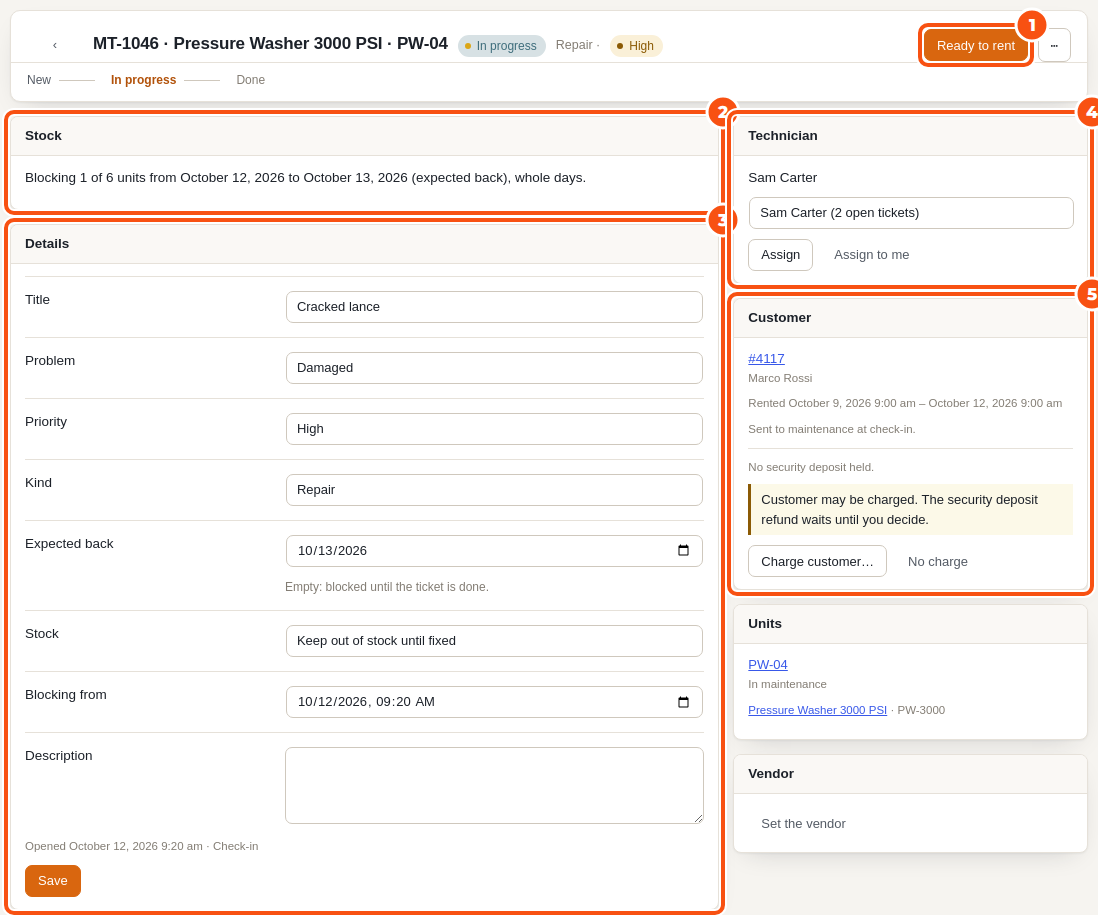Select the Done status step
The image size is (1098, 915).
click(250, 80)
